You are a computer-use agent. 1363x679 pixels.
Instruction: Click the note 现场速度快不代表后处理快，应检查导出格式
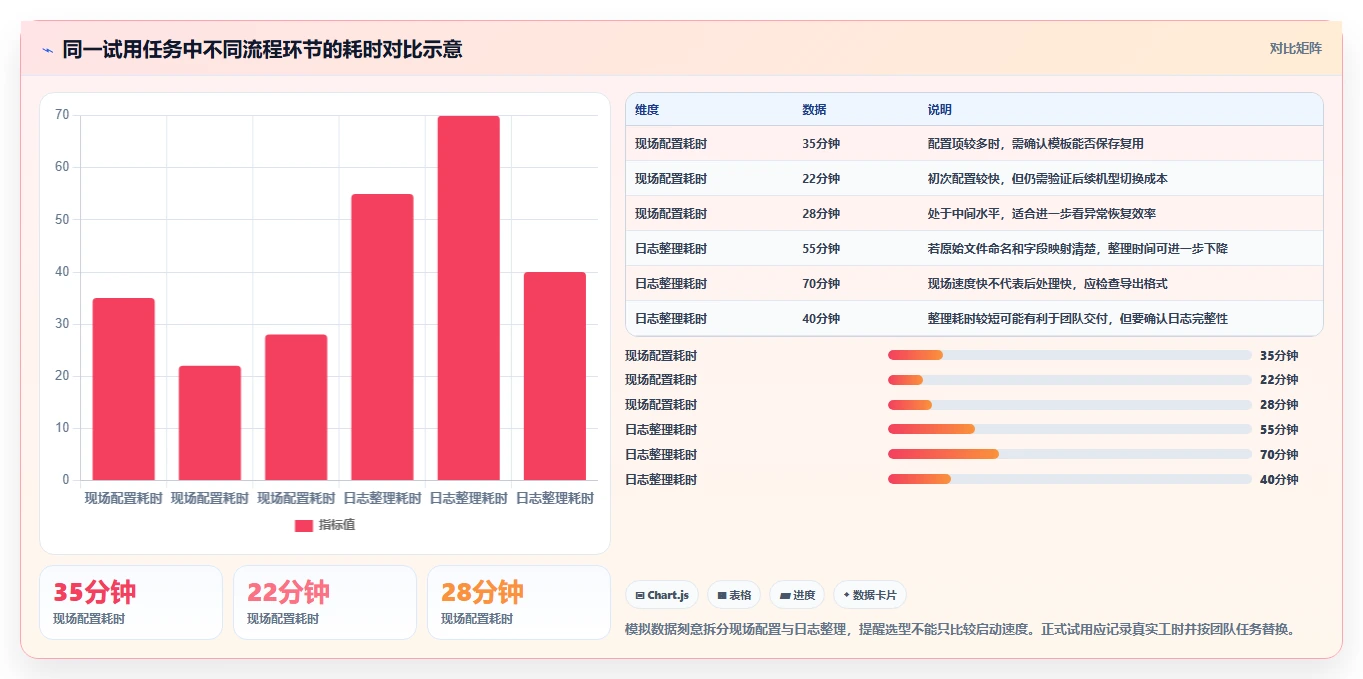1048,284
